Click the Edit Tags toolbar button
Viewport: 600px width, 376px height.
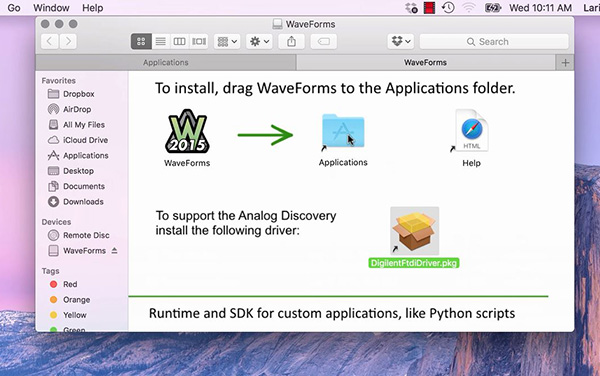tap(324, 41)
